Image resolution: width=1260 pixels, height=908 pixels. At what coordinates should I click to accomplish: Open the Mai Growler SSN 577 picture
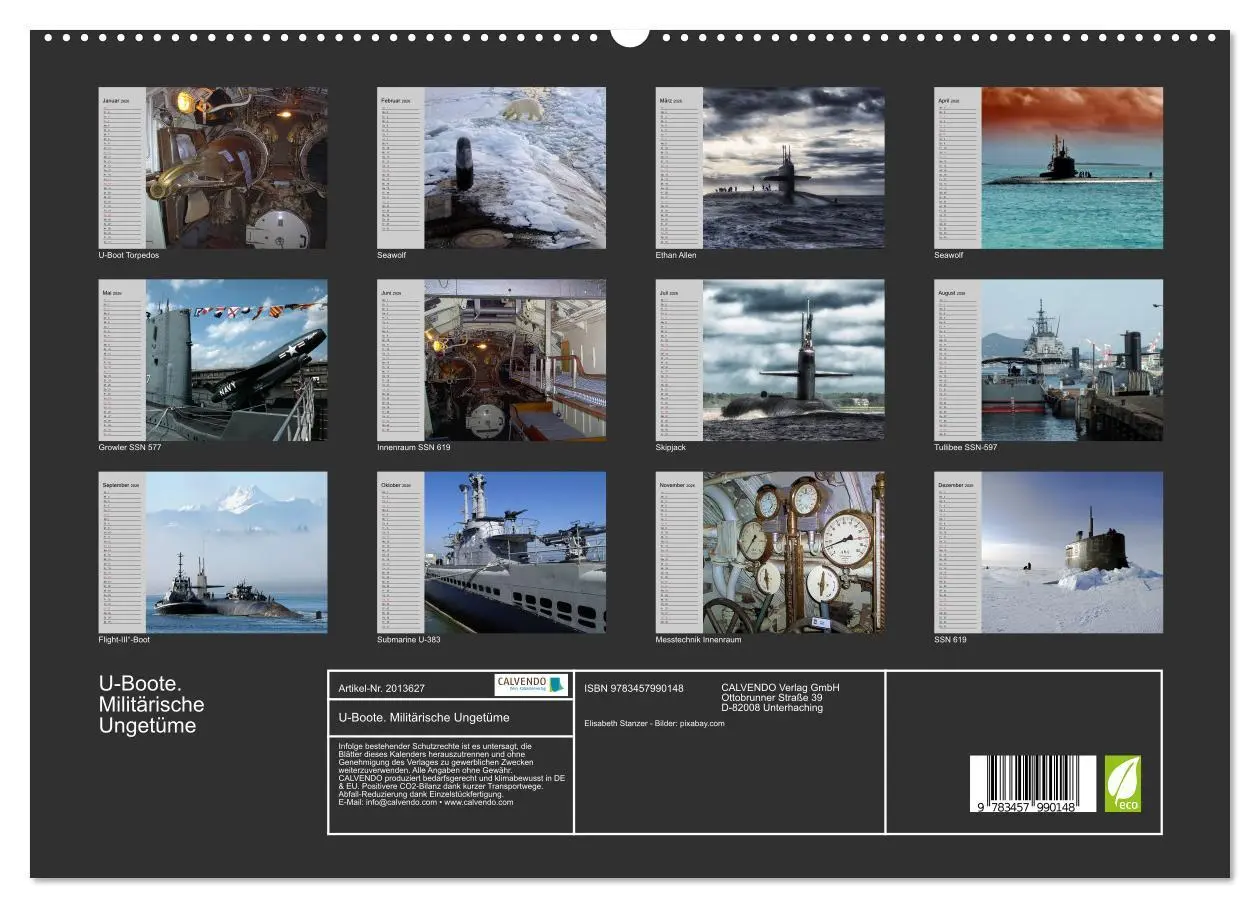pyautogui.click(x=235, y=363)
